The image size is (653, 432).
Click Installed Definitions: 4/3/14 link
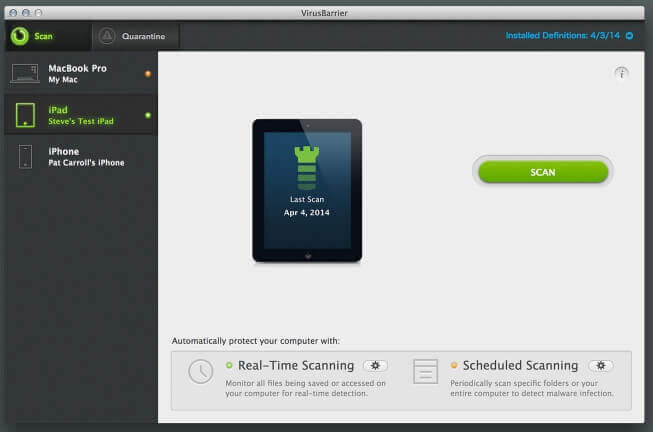pos(563,36)
